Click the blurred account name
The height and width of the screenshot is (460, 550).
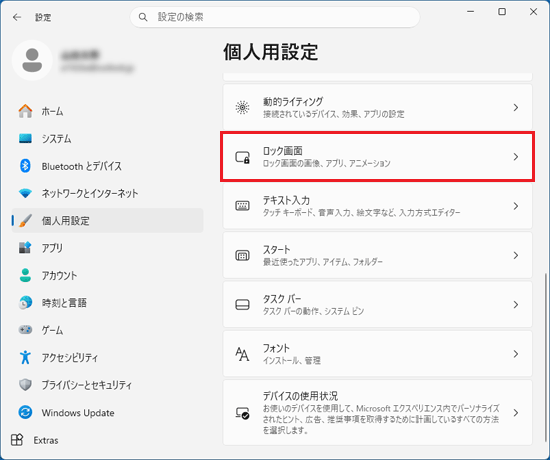coord(80,55)
